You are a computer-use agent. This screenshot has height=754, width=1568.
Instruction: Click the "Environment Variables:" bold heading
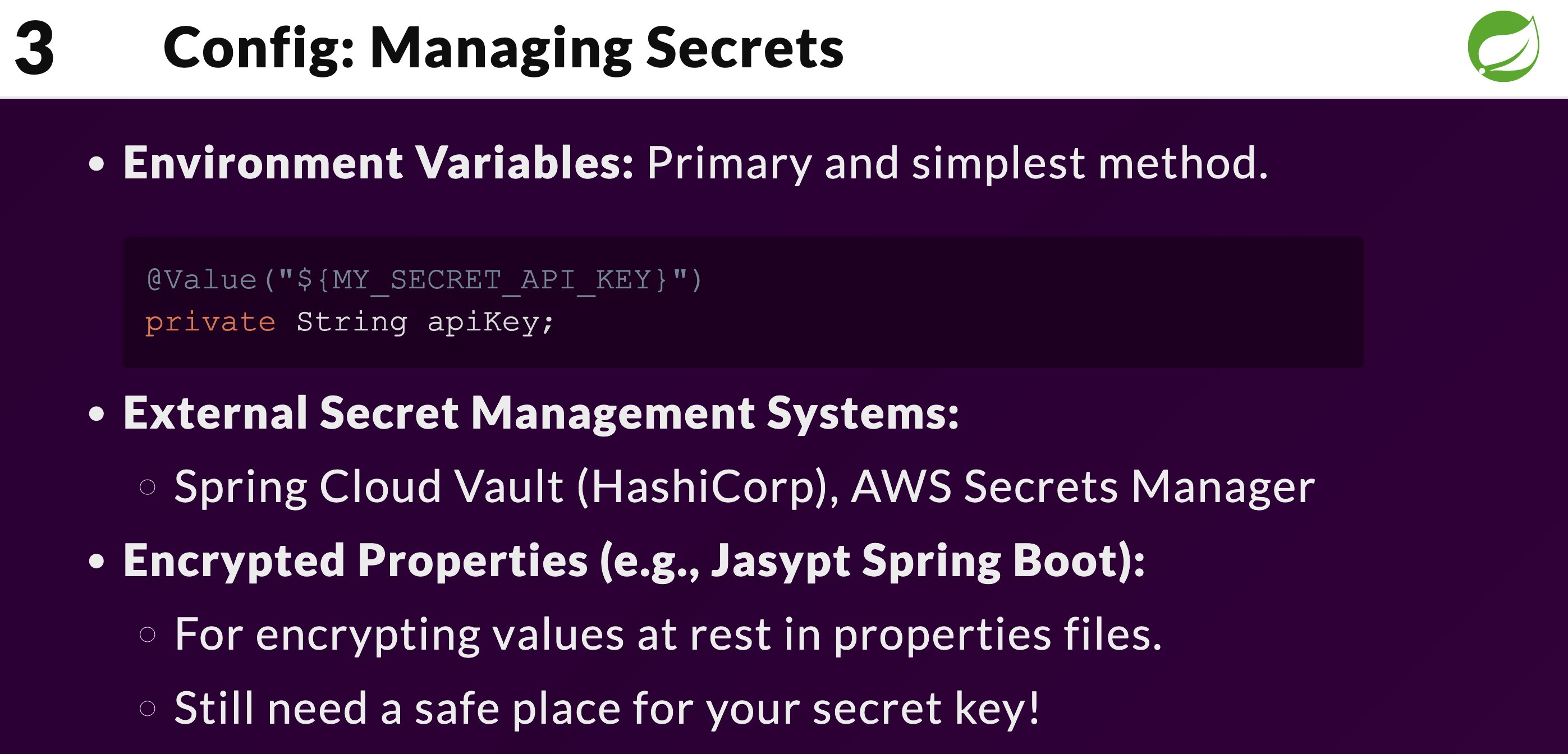pyautogui.click(x=378, y=163)
